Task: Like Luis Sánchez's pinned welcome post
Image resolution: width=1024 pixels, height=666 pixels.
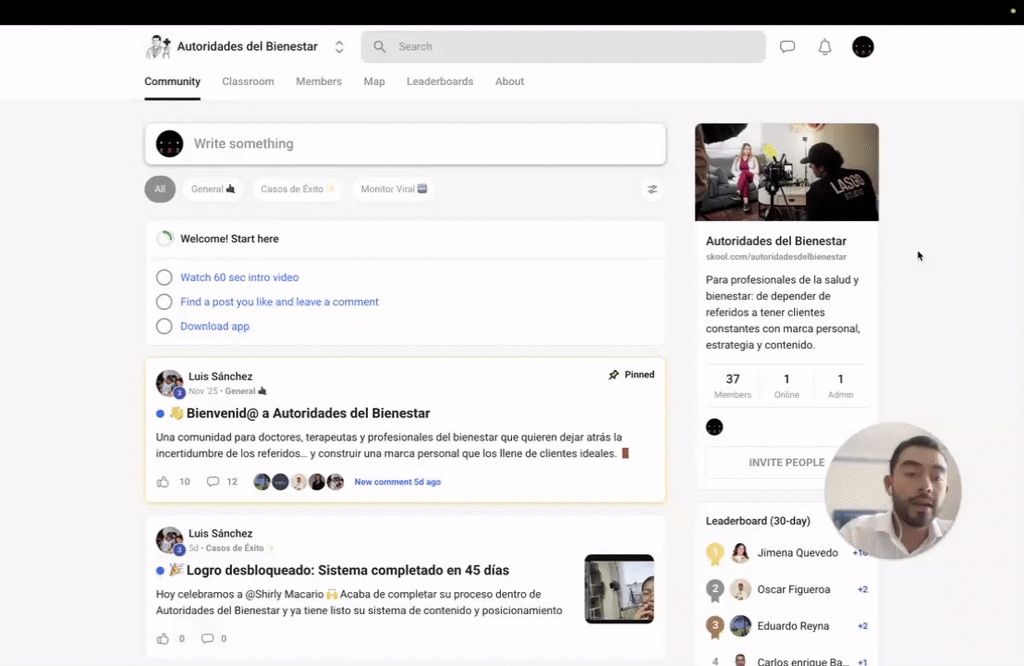Action: coord(162,481)
